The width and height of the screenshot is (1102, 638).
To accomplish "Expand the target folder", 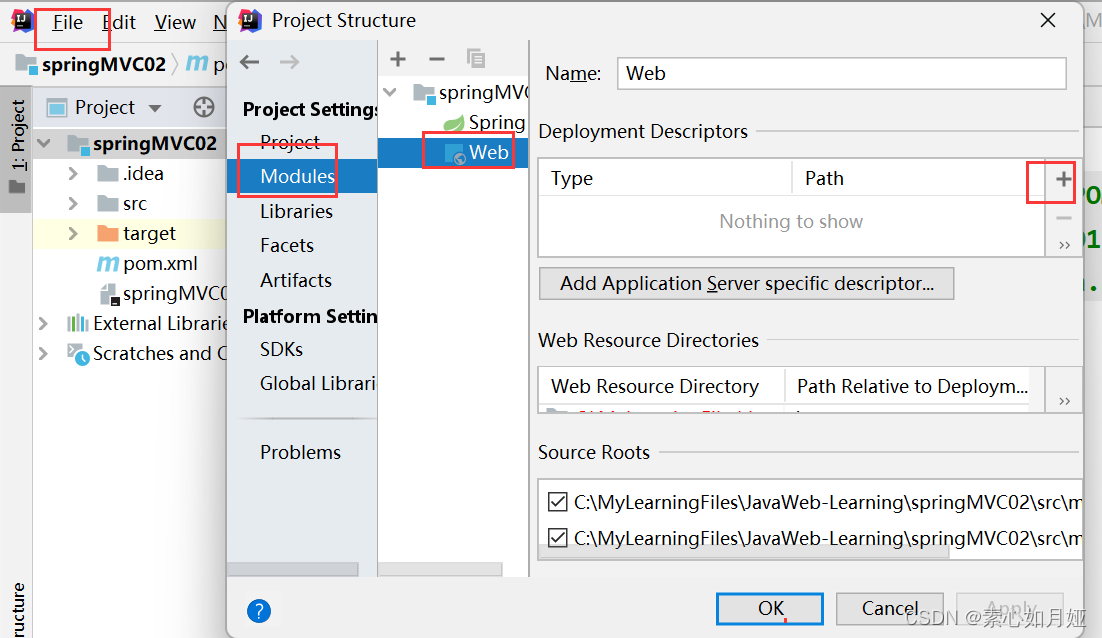I will [x=73, y=233].
